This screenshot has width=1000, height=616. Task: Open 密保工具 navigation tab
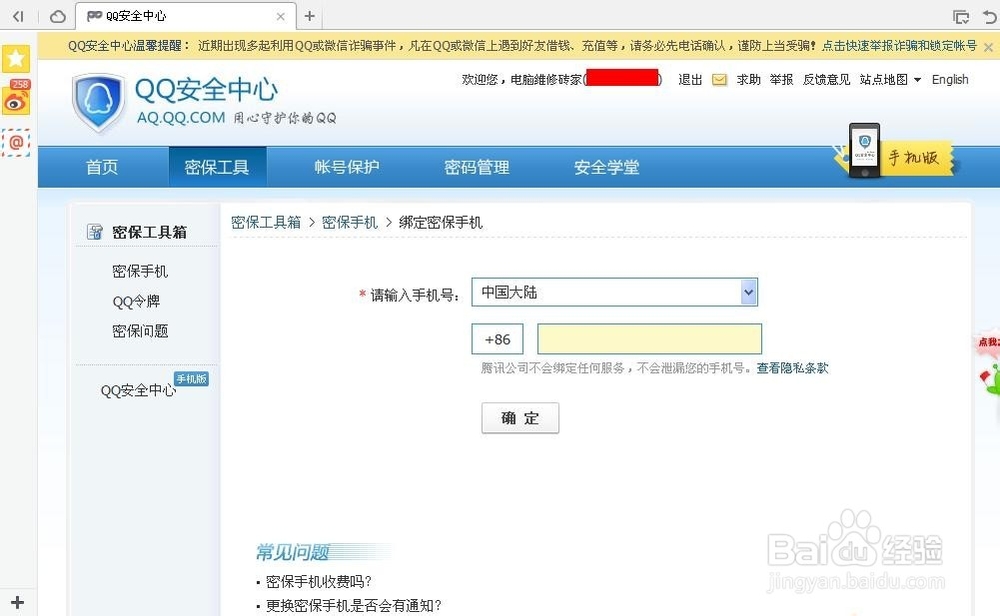(217, 167)
